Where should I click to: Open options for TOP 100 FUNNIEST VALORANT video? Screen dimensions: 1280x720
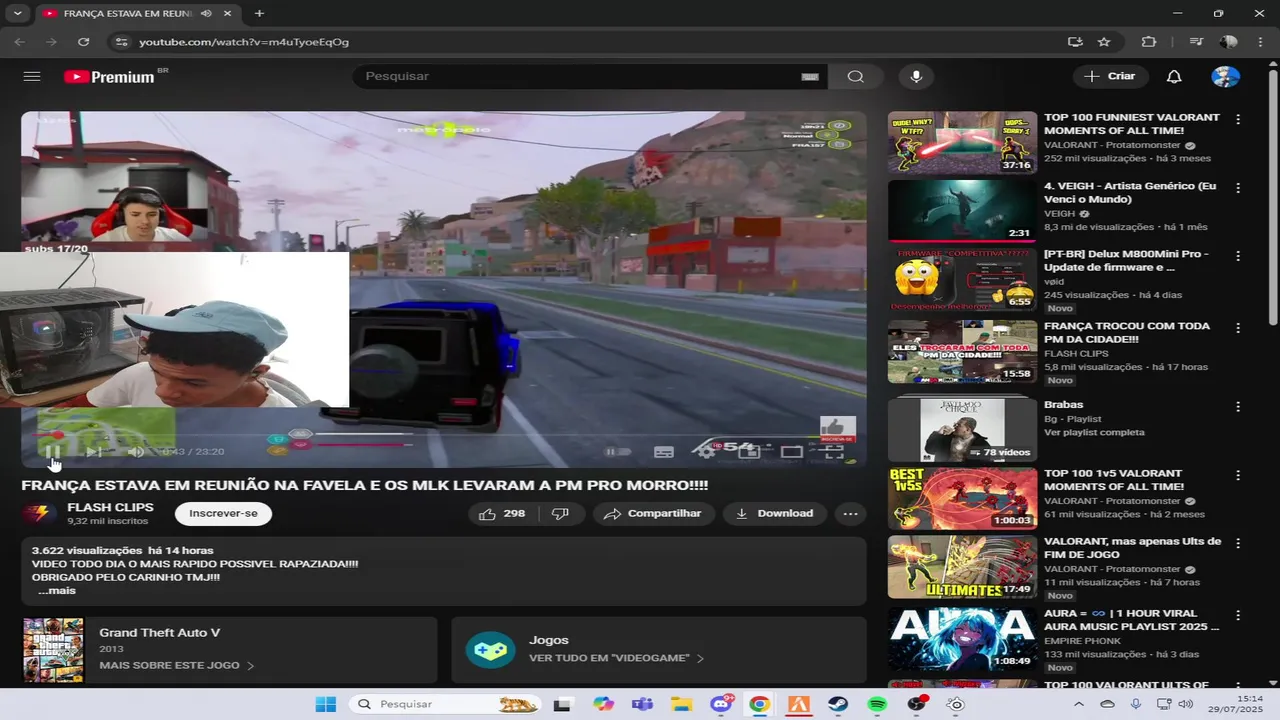tap(1238, 119)
